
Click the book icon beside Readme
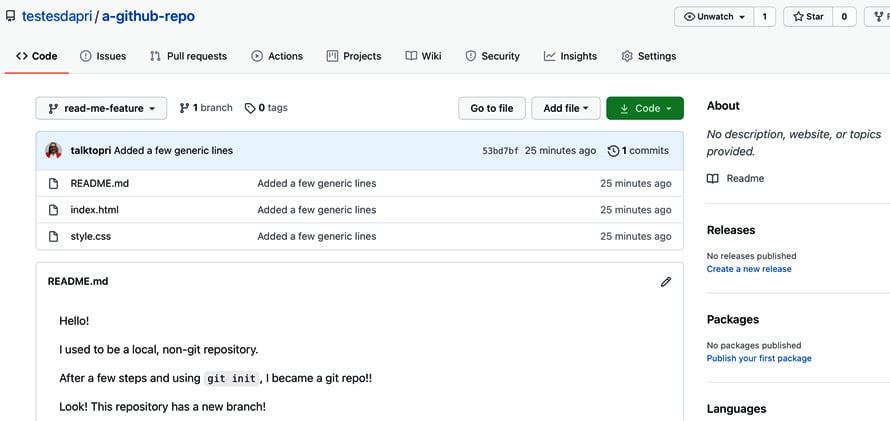pyautogui.click(x=712, y=179)
